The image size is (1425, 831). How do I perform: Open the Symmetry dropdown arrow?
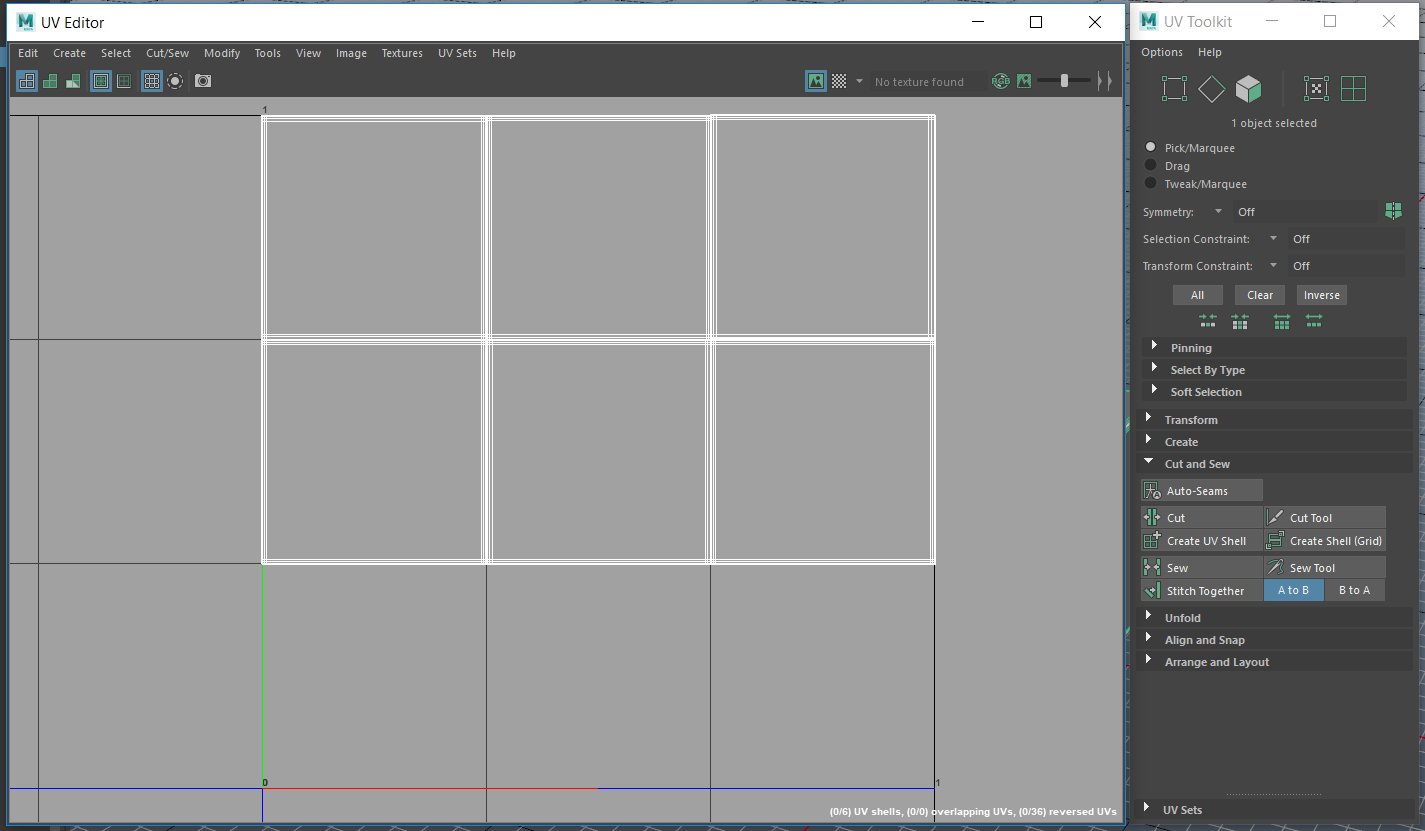1218,211
